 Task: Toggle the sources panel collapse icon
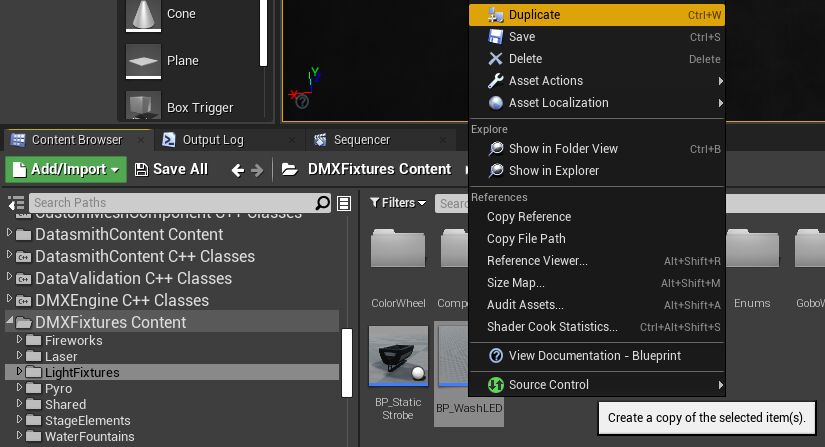tap(16, 203)
